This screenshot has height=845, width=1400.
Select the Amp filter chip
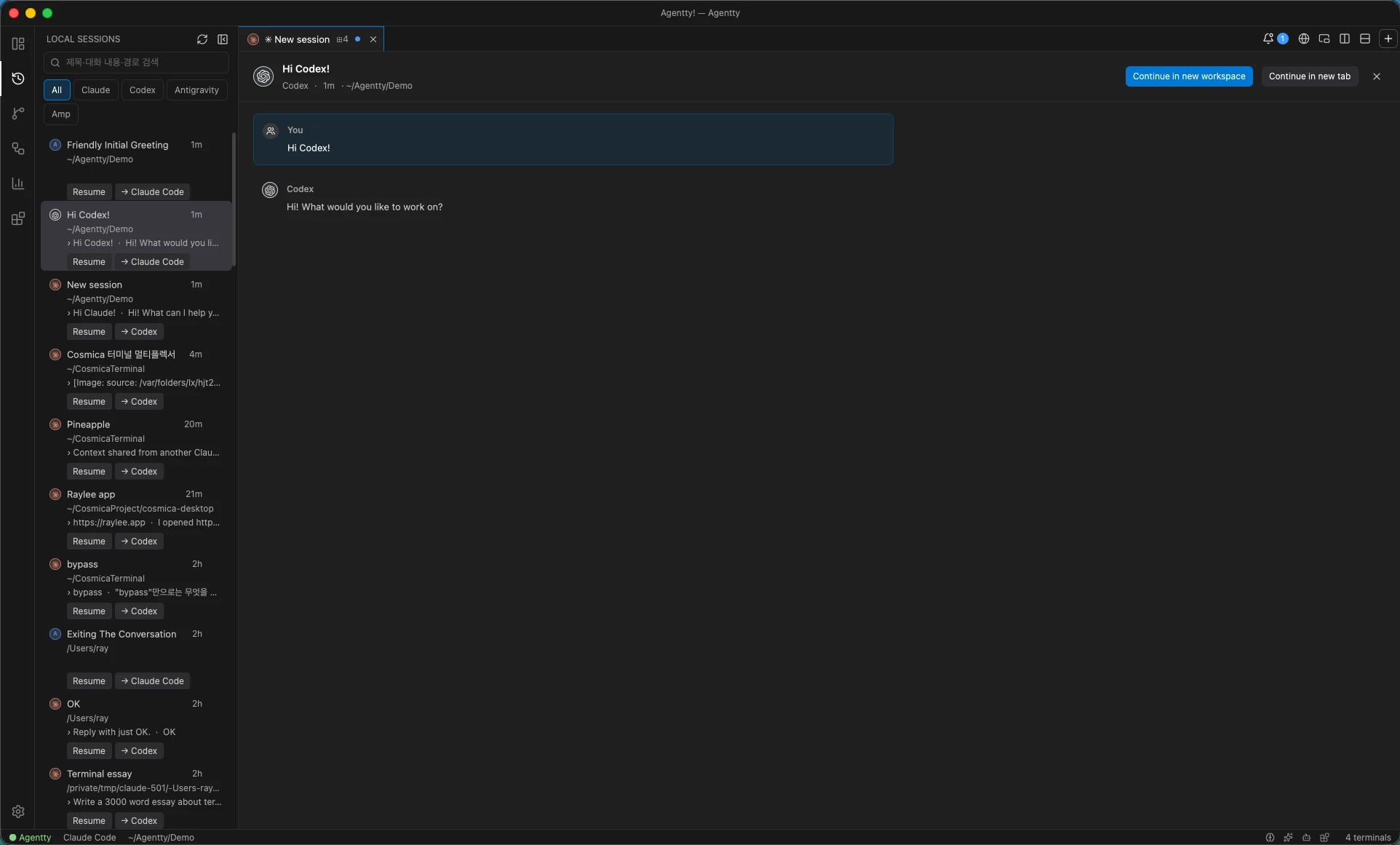pos(61,114)
